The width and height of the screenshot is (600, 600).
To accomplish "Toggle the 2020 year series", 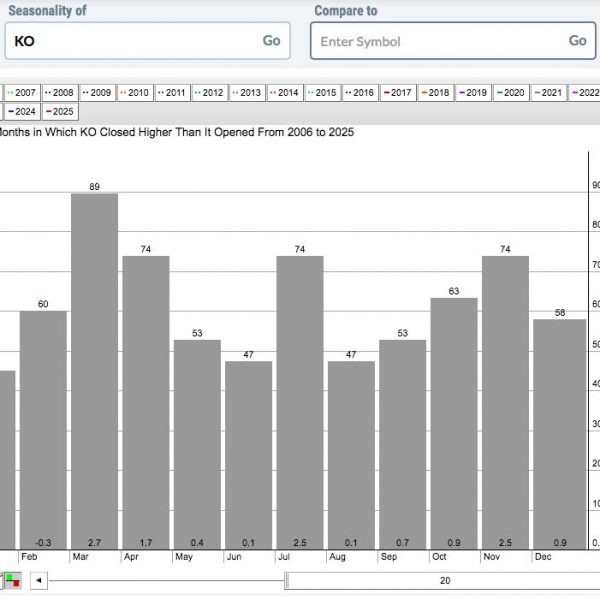I will click(511, 93).
